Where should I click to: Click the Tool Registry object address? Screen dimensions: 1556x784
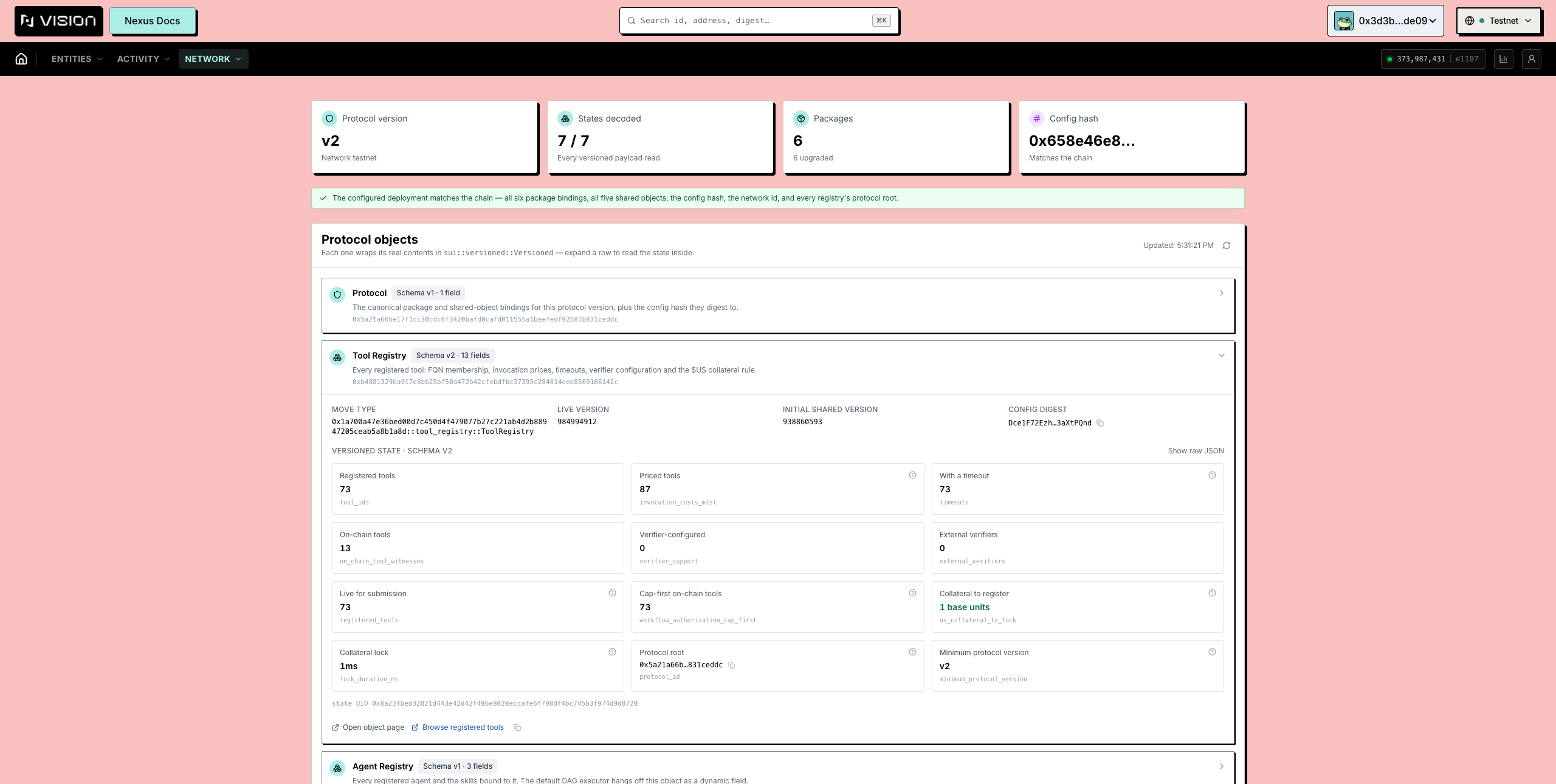coord(485,382)
